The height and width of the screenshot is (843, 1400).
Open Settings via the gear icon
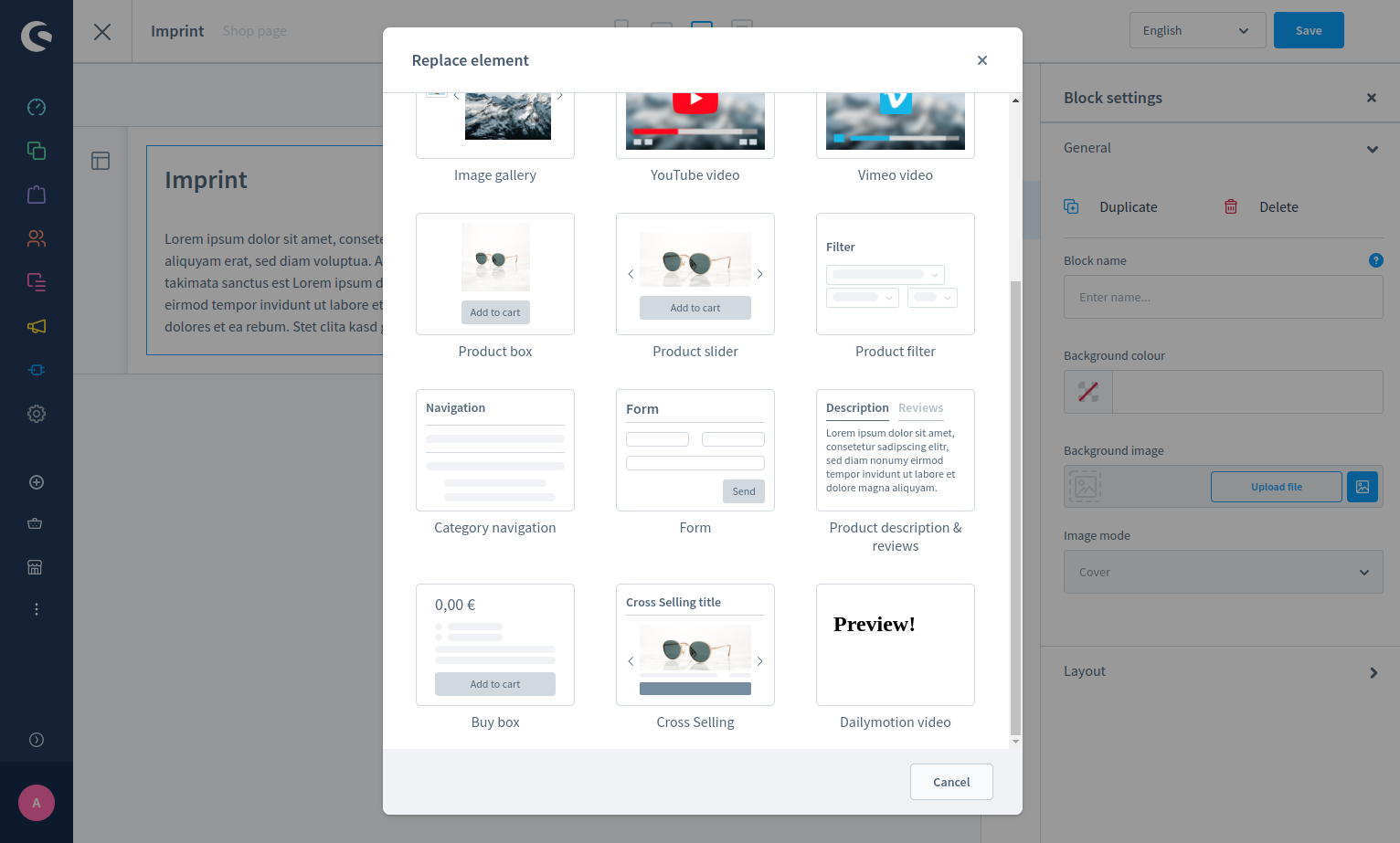[37, 414]
